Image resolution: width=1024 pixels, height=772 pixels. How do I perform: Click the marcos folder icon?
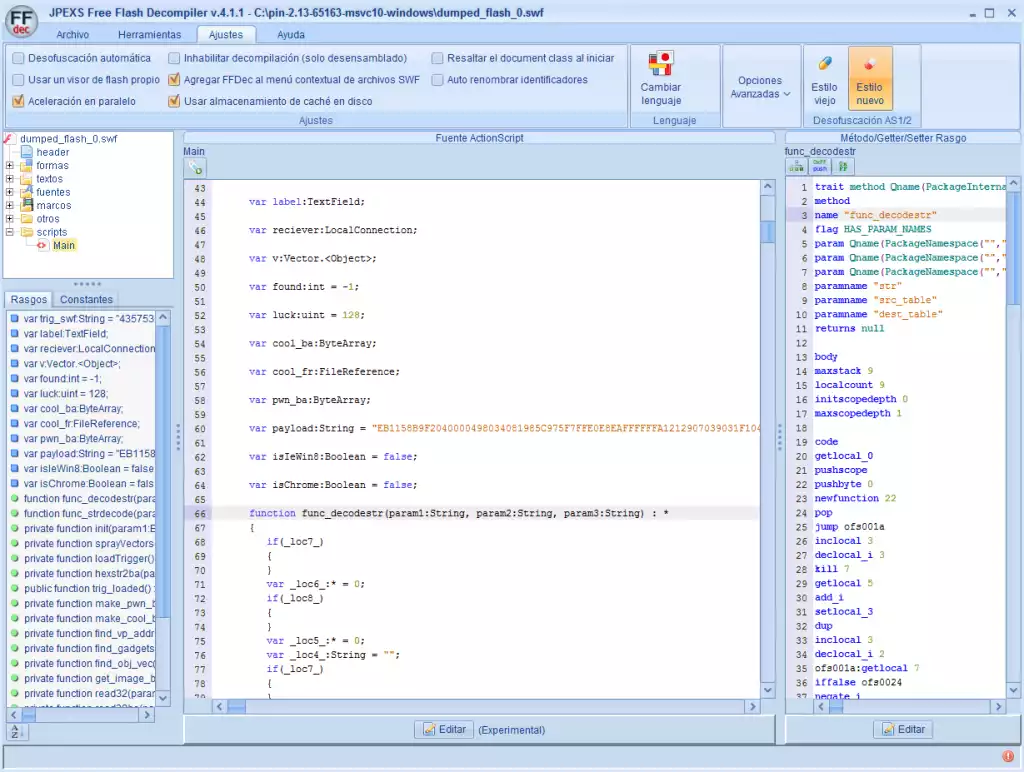(26, 205)
